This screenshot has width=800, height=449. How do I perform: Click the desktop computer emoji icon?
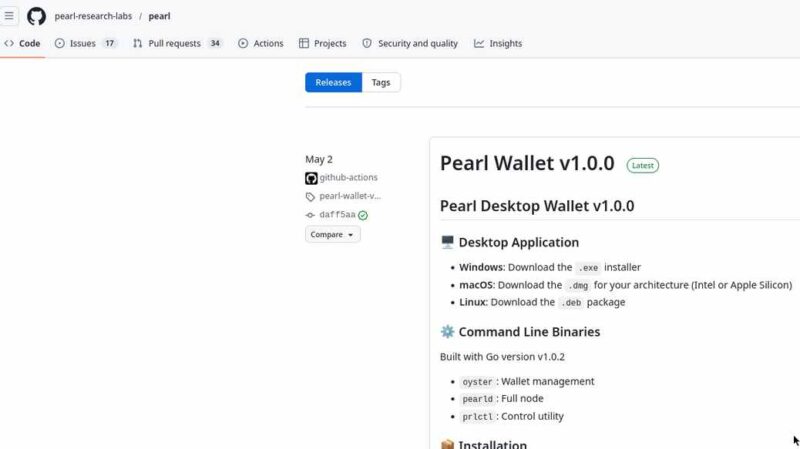447,242
